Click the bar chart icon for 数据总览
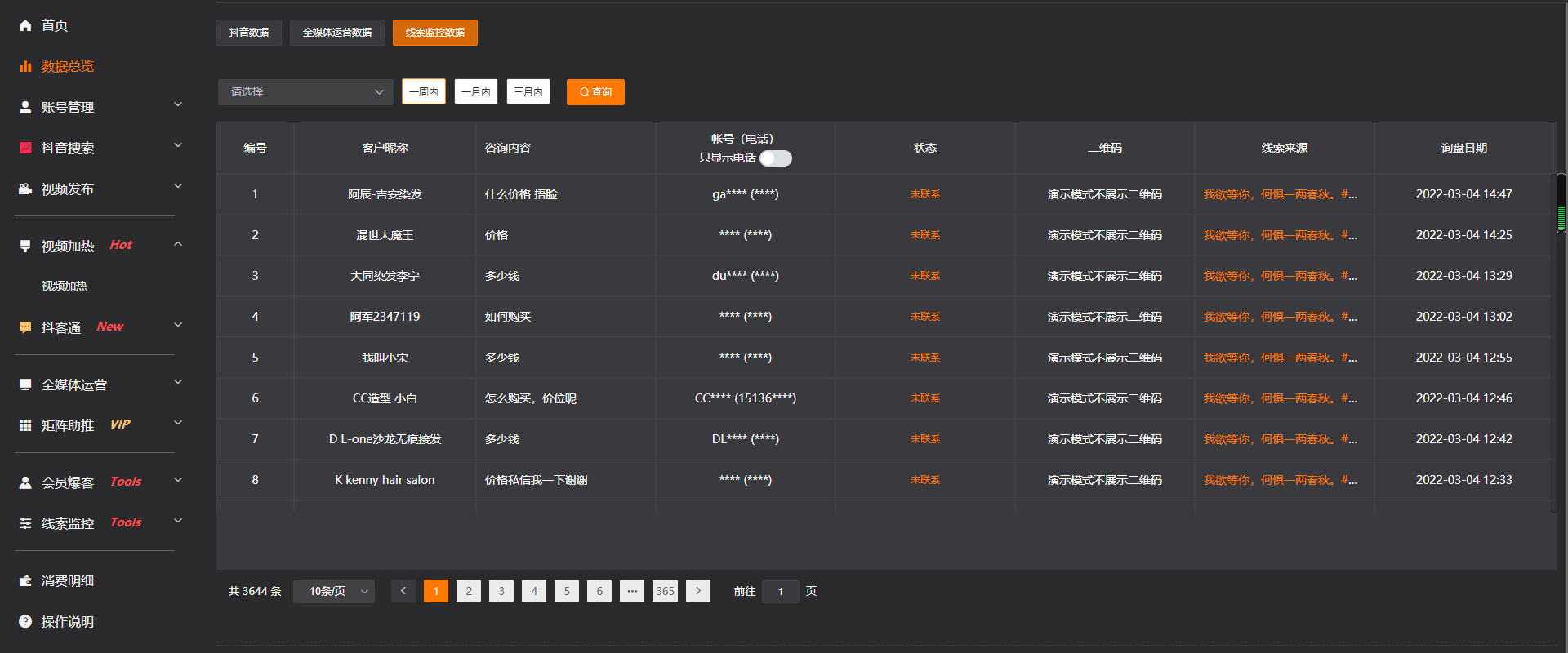This screenshot has height=653, width=1568. point(25,66)
